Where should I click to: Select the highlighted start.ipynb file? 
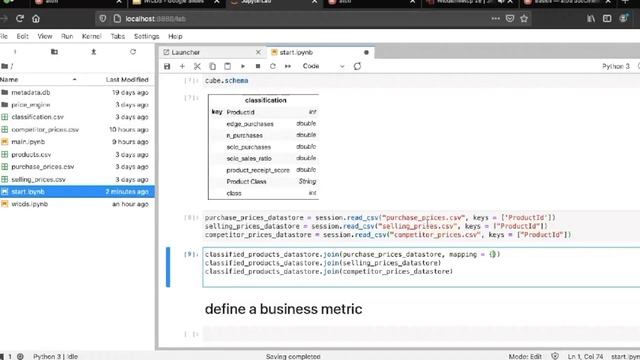tap(77, 191)
